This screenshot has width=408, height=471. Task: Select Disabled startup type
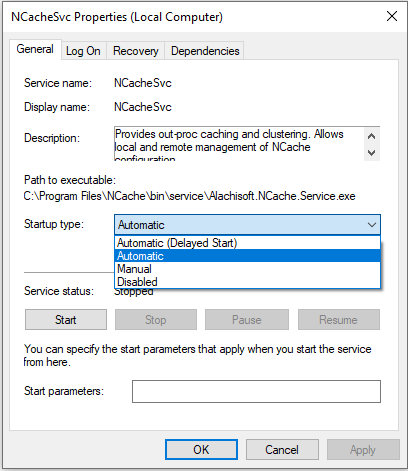pyautogui.click(x=247, y=282)
